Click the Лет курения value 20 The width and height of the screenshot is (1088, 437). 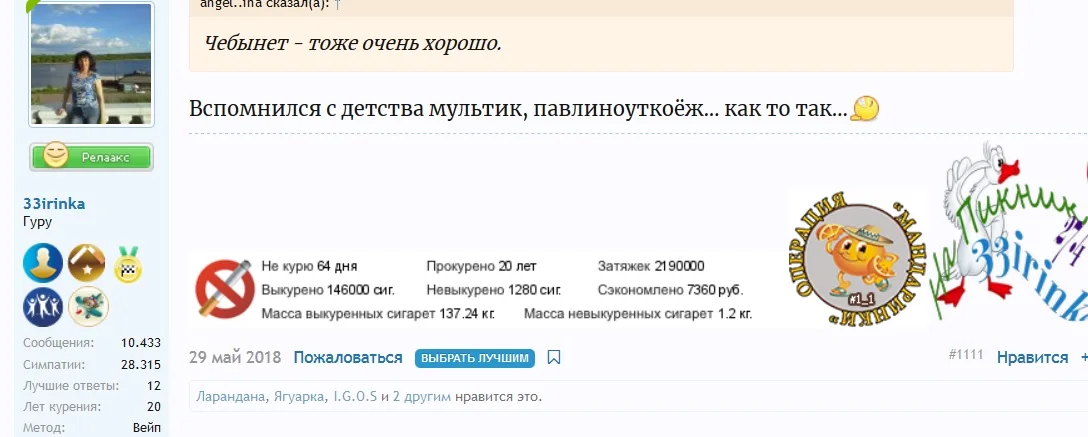pyautogui.click(x=153, y=406)
